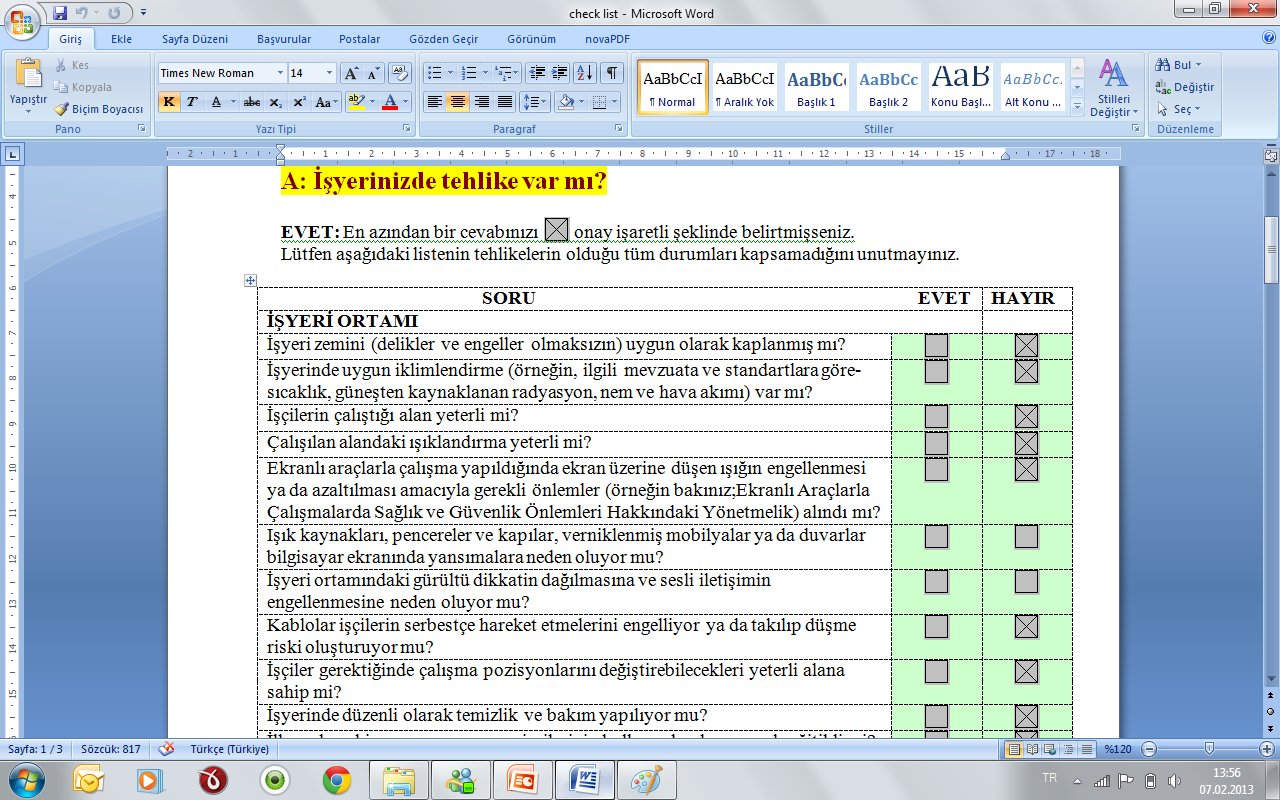Uncheck HAYIR box for 'İşyeri zemini' question
Viewport: 1280px width, 800px height.
(1026, 346)
